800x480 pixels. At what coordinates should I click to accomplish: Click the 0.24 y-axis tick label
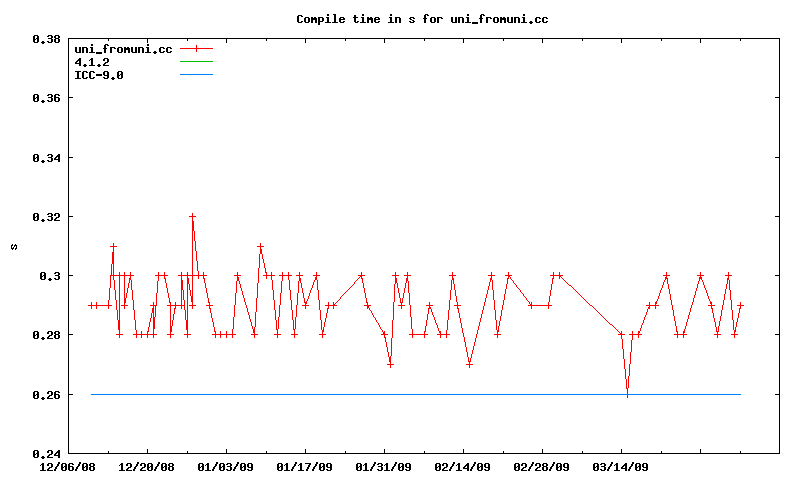(46, 454)
